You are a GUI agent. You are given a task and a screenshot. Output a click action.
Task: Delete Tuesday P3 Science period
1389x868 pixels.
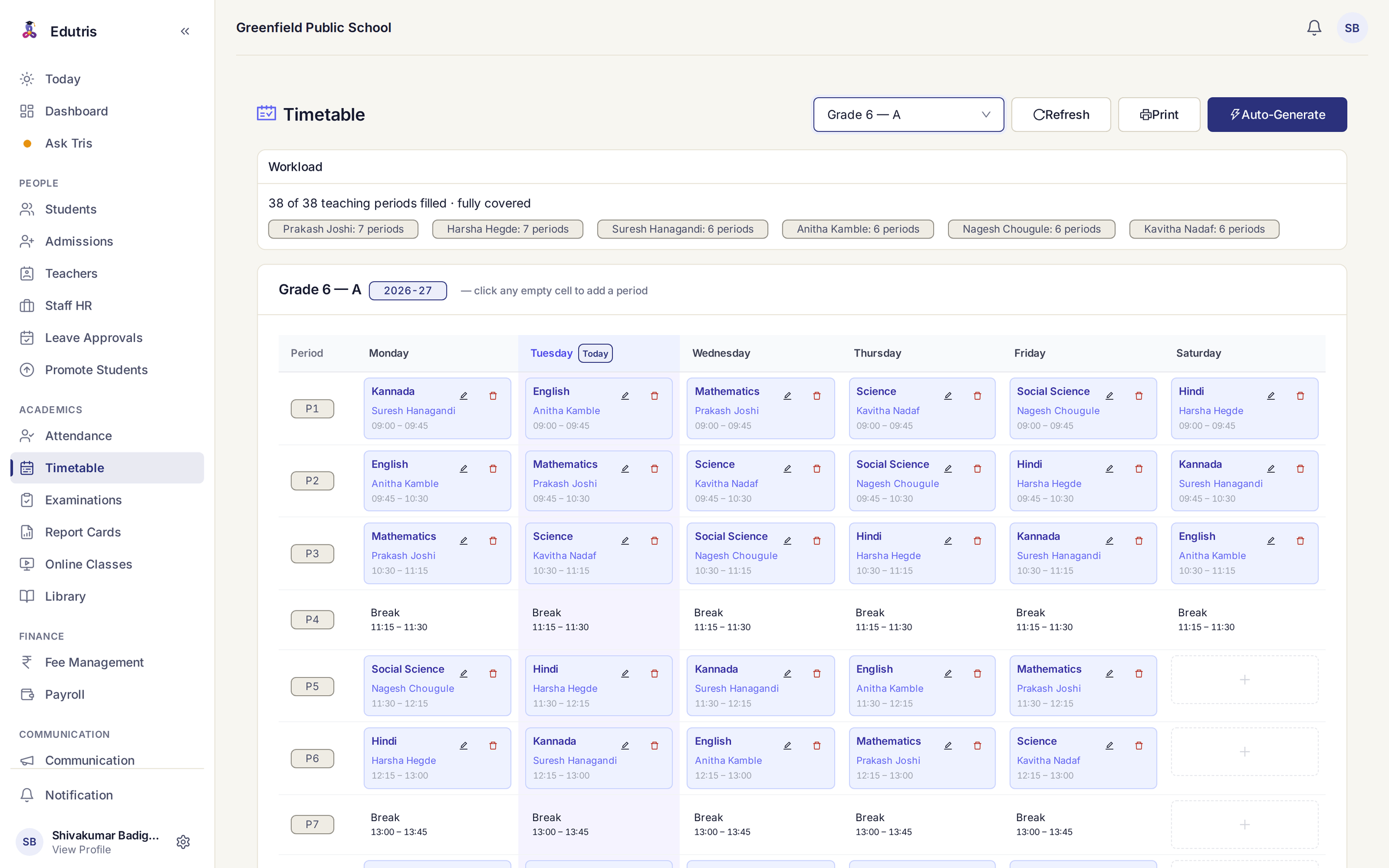click(655, 541)
